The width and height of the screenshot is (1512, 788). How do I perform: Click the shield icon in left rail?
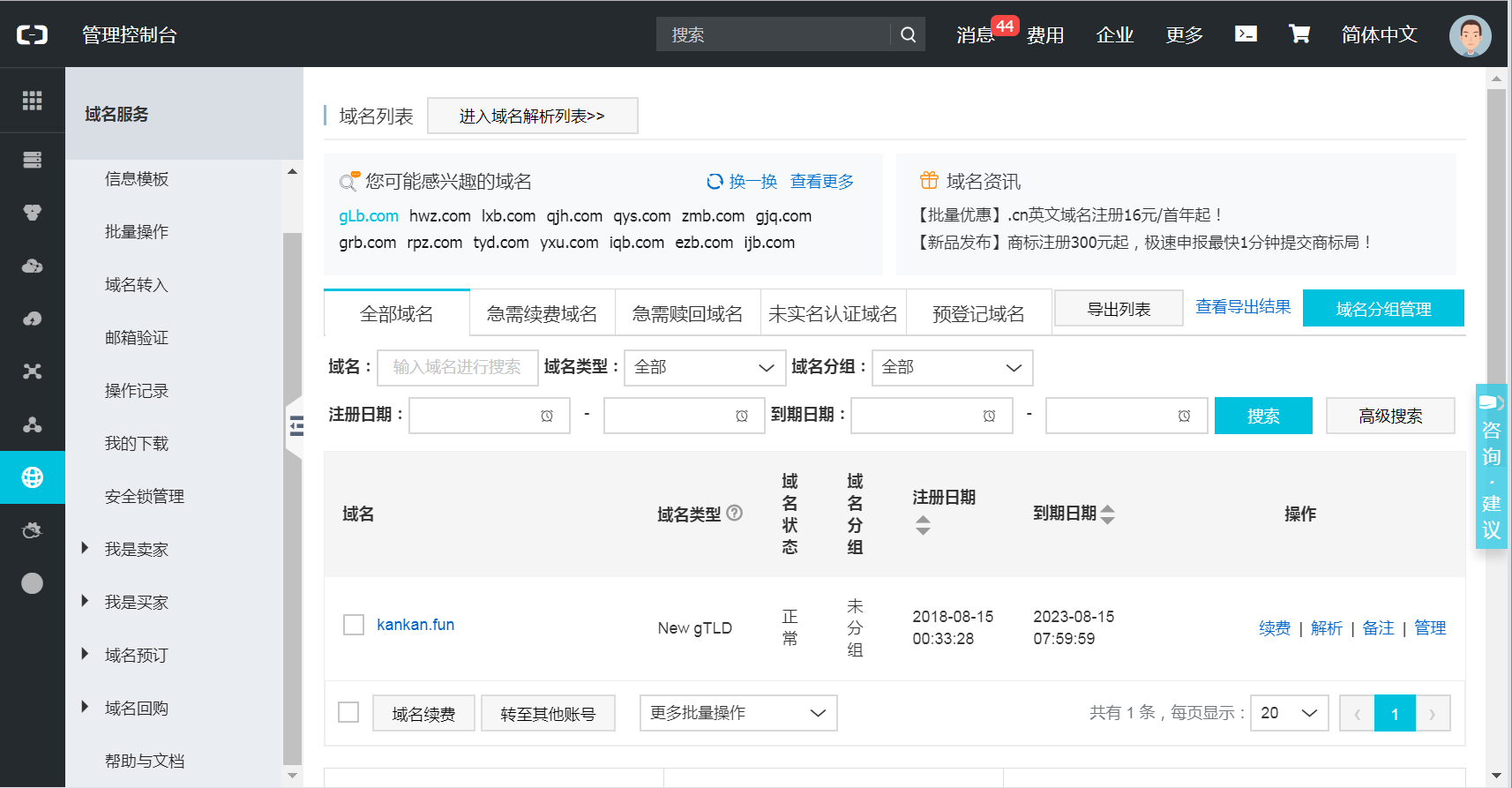(33, 213)
